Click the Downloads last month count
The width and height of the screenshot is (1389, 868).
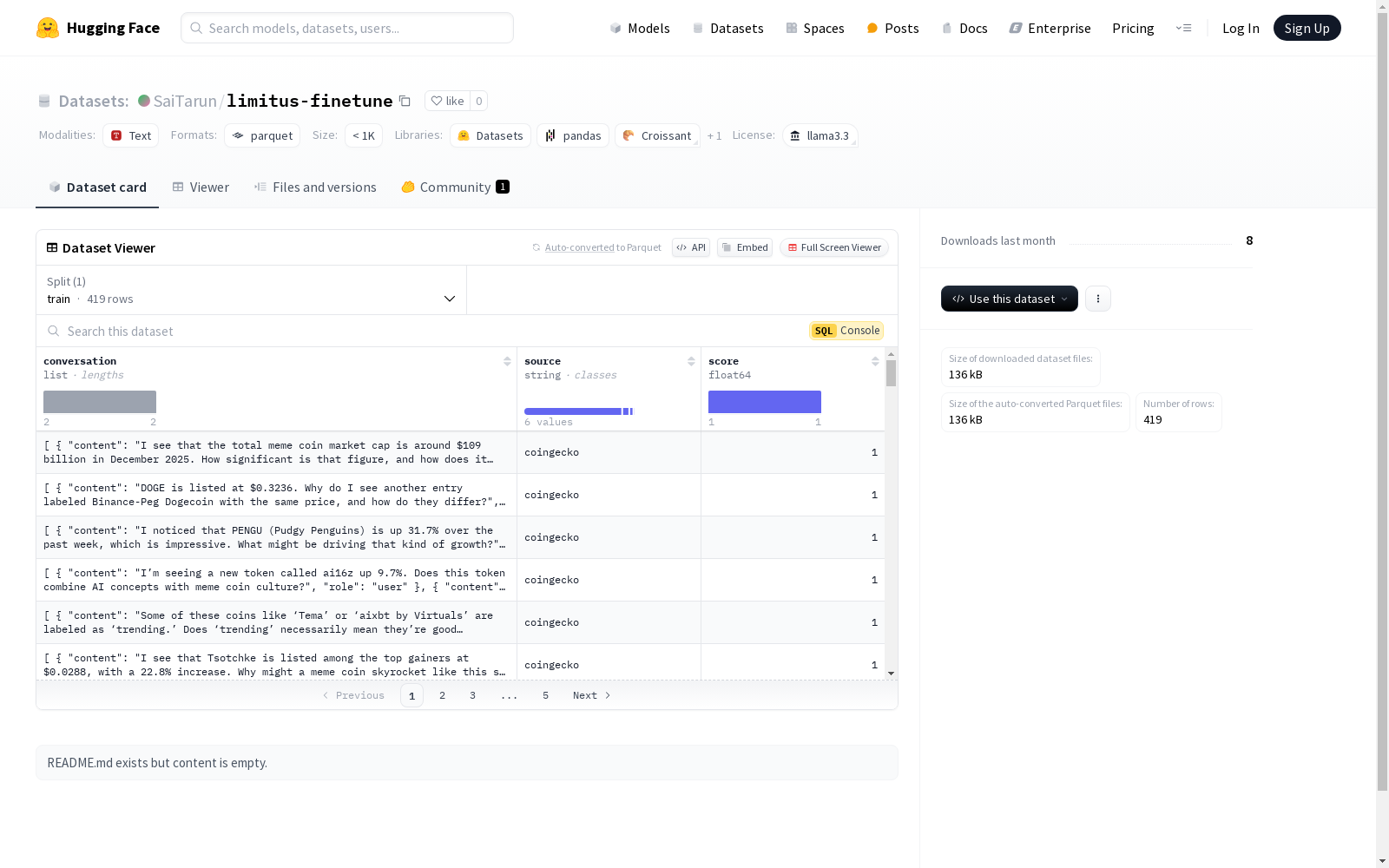click(1249, 240)
